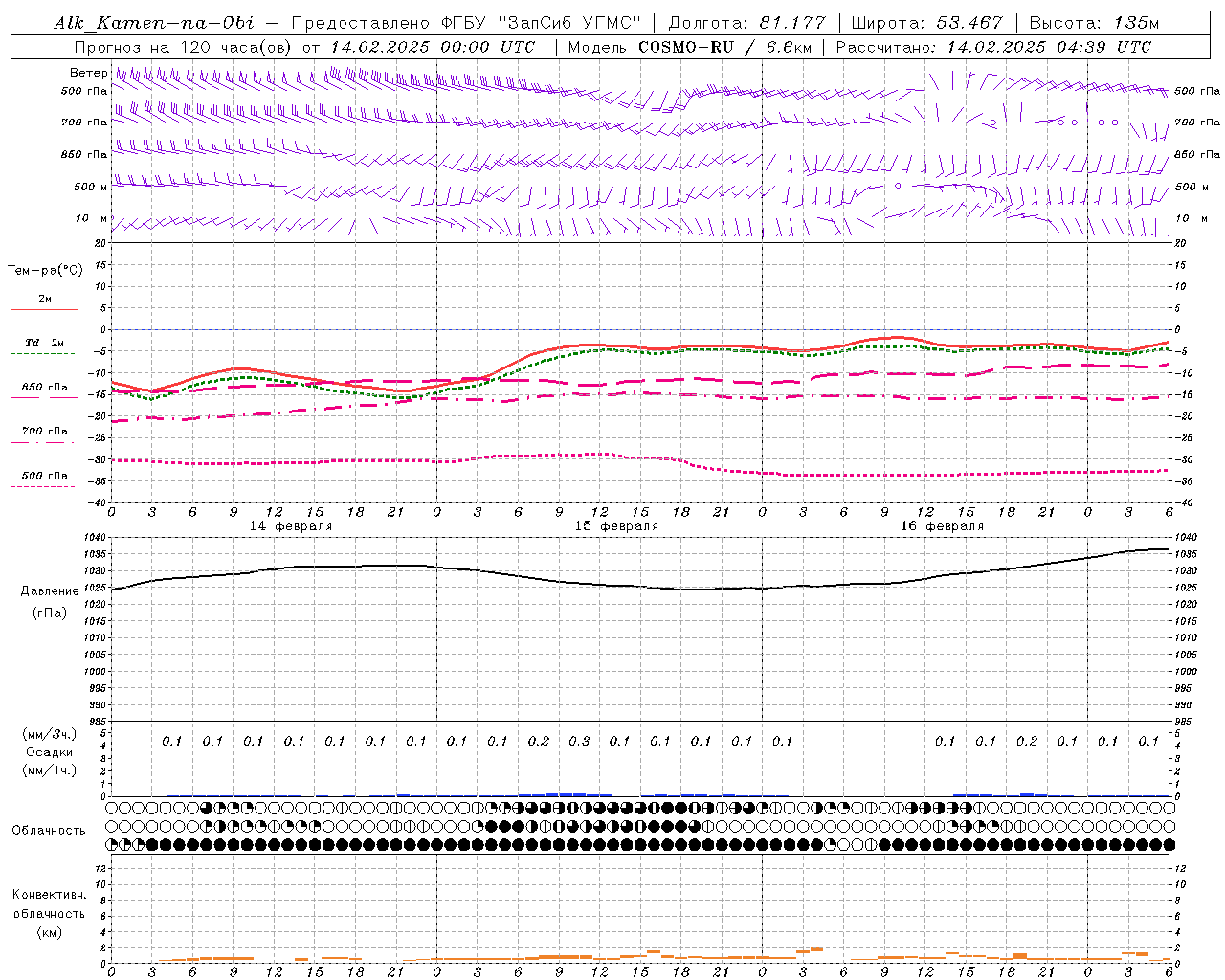Image resolution: width=1225 pixels, height=980 pixels.
Task: Click the 10 м wind level label on left
Action: coord(91,219)
